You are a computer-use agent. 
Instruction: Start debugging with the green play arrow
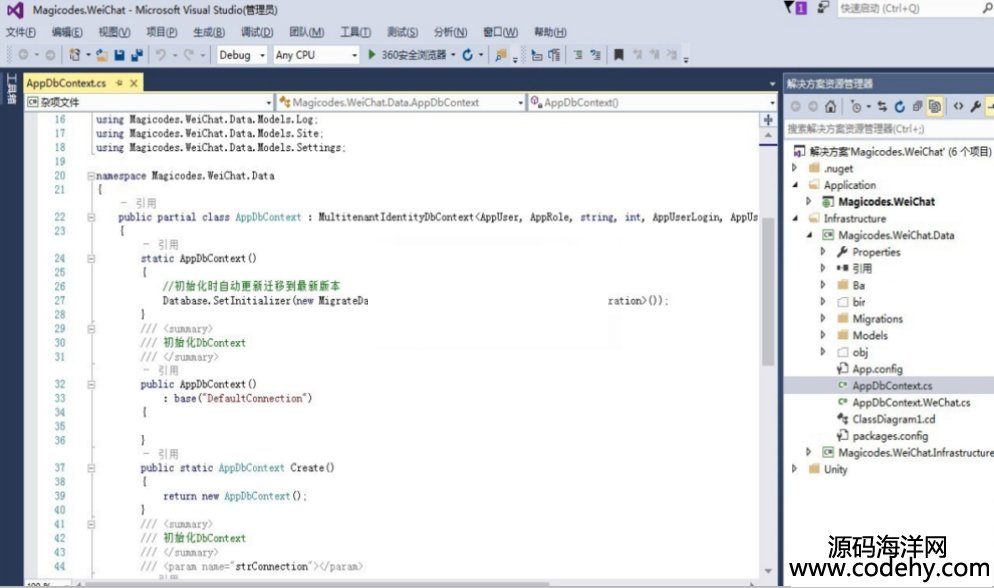pos(372,54)
